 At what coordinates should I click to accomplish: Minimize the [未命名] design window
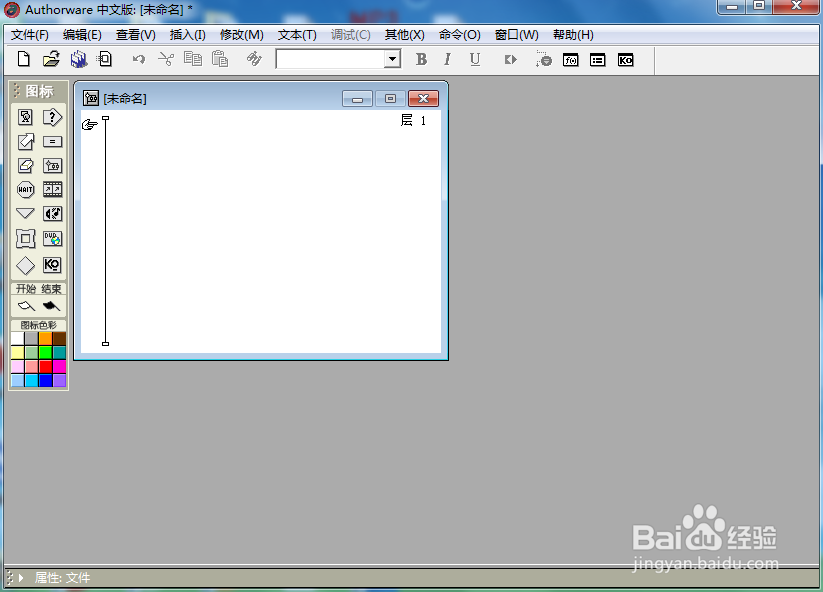pyautogui.click(x=357, y=98)
